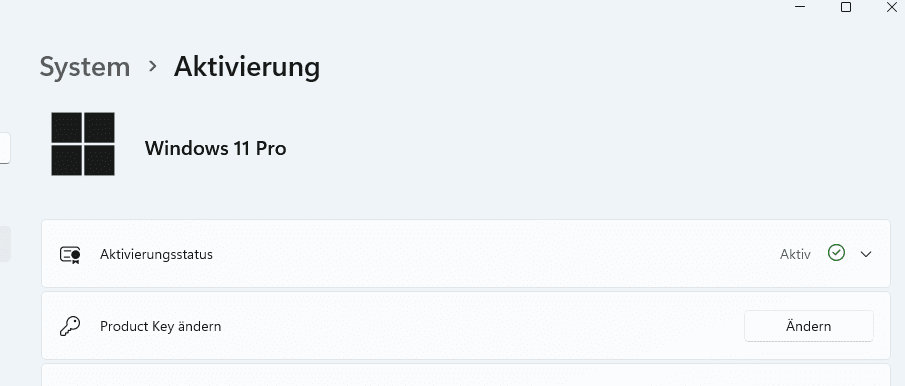Image resolution: width=905 pixels, height=386 pixels.
Task: Click the Aktiv status text
Action: click(x=795, y=254)
